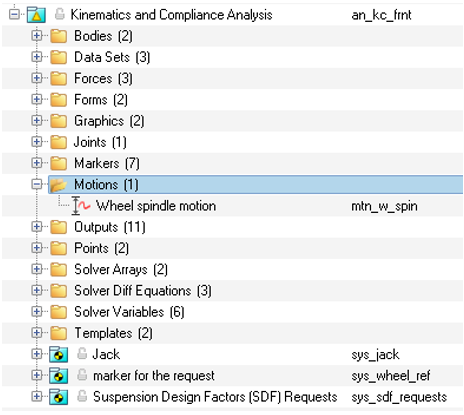Collapse the Kinematics and Compliance Analysis node

[14, 14]
